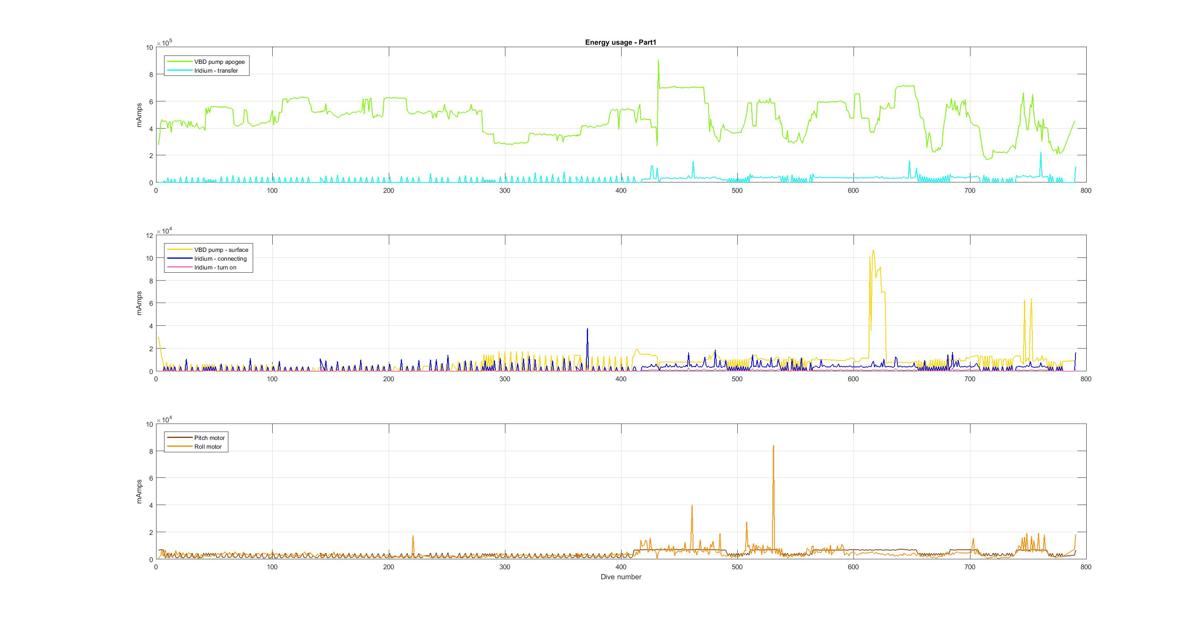Click the 'mAmps' y-label of middle plot
This screenshot has height=628, width=1200.
coord(139,303)
